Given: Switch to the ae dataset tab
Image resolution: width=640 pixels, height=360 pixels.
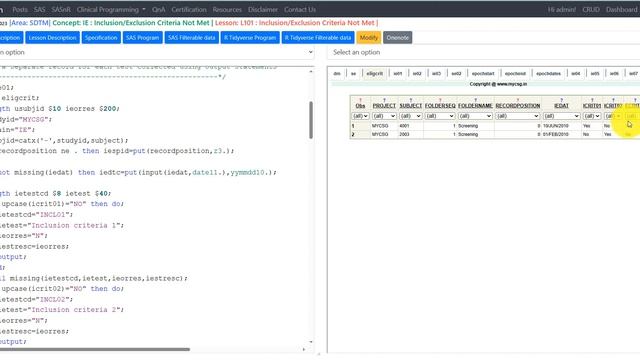Looking at the screenshot, I should pyautogui.click(x=353, y=73).
